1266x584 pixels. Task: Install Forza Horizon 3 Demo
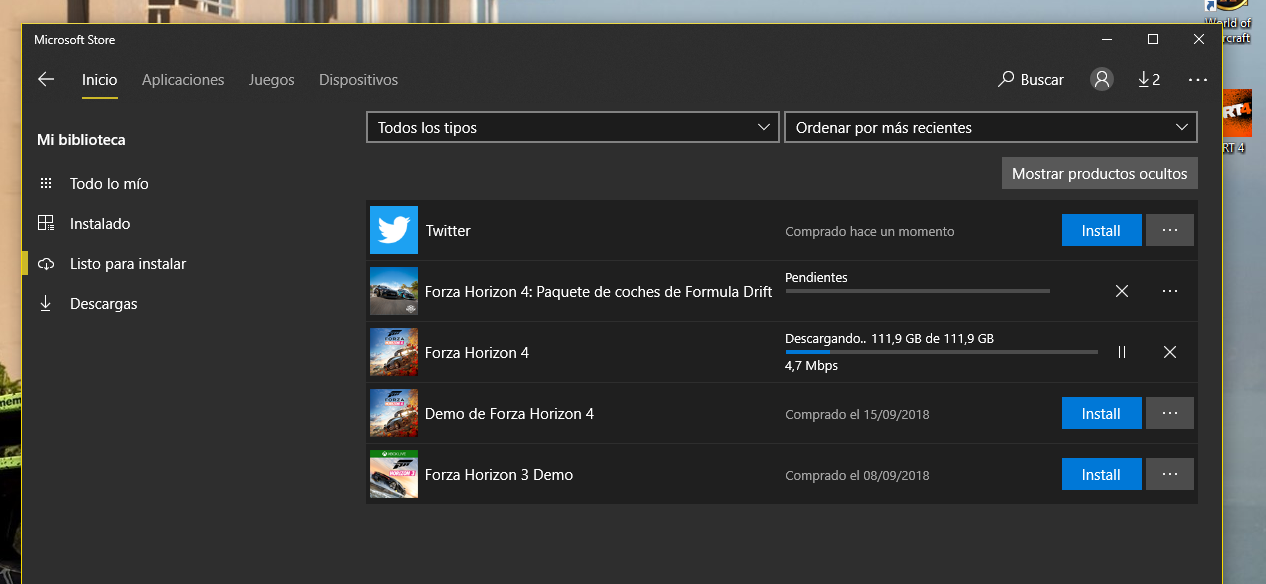pos(1101,475)
